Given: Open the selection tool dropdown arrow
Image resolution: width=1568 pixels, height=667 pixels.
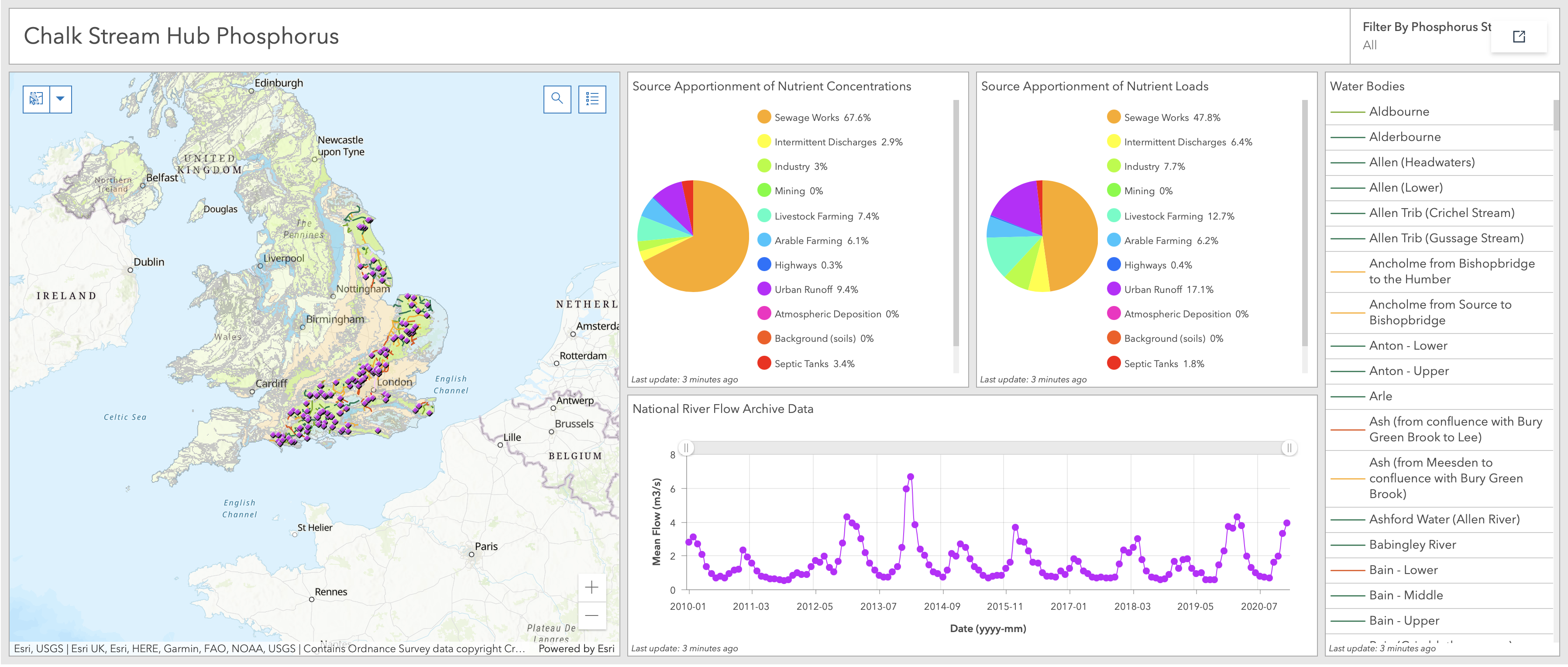Looking at the screenshot, I should tap(60, 99).
